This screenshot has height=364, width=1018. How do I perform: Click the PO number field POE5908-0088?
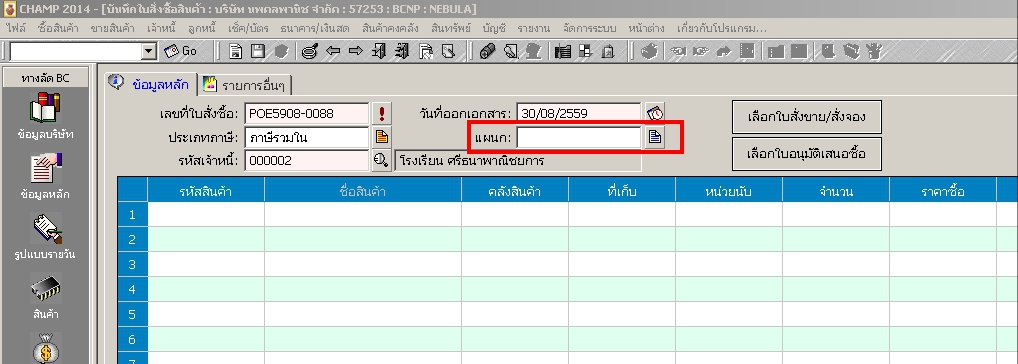point(306,114)
